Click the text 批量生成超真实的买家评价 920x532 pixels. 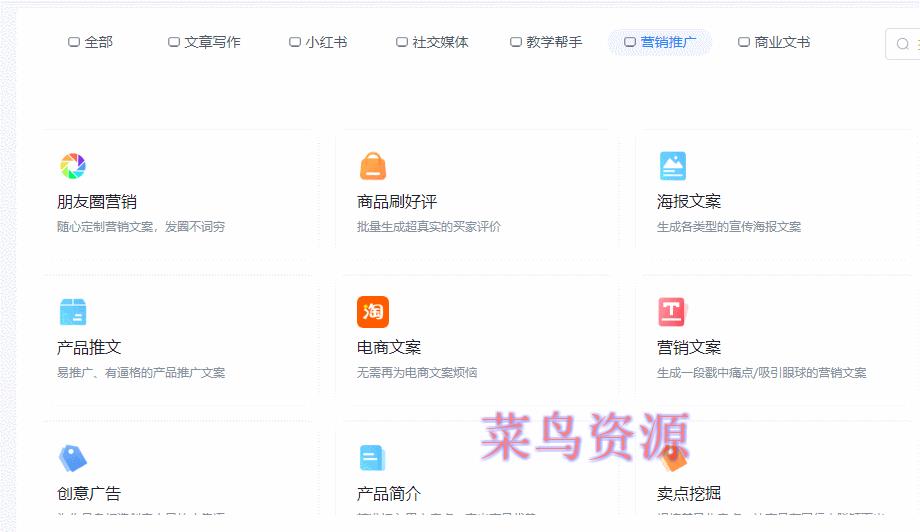point(429,227)
